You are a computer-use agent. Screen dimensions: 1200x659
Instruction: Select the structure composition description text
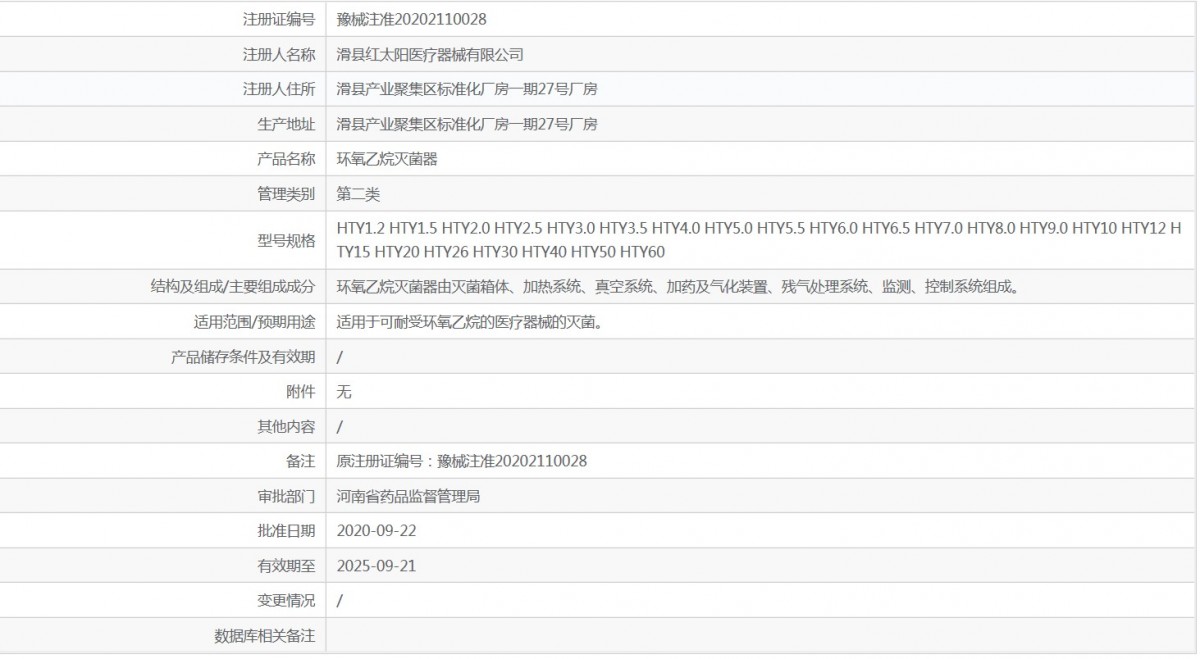[678, 287]
